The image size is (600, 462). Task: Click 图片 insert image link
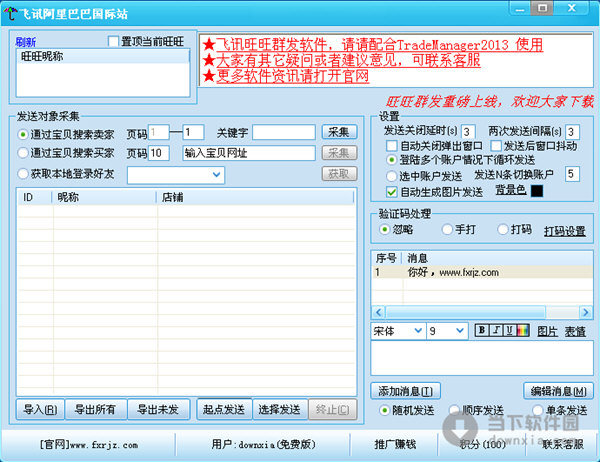click(547, 331)
